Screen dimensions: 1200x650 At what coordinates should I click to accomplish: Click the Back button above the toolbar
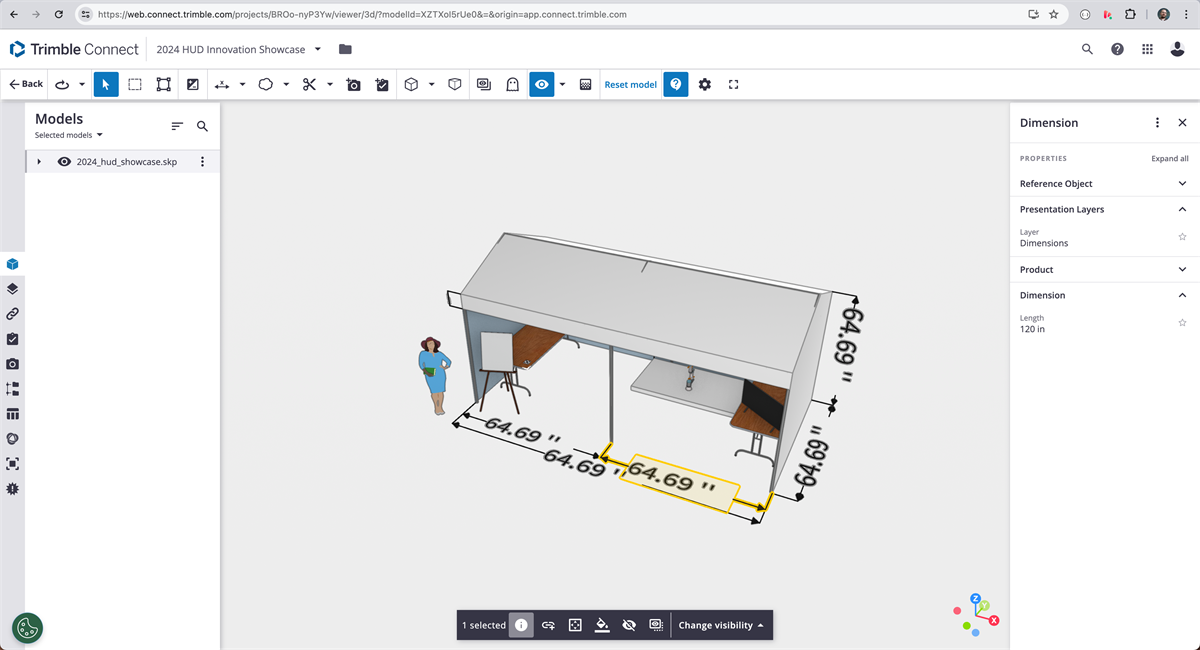point(25,84)
